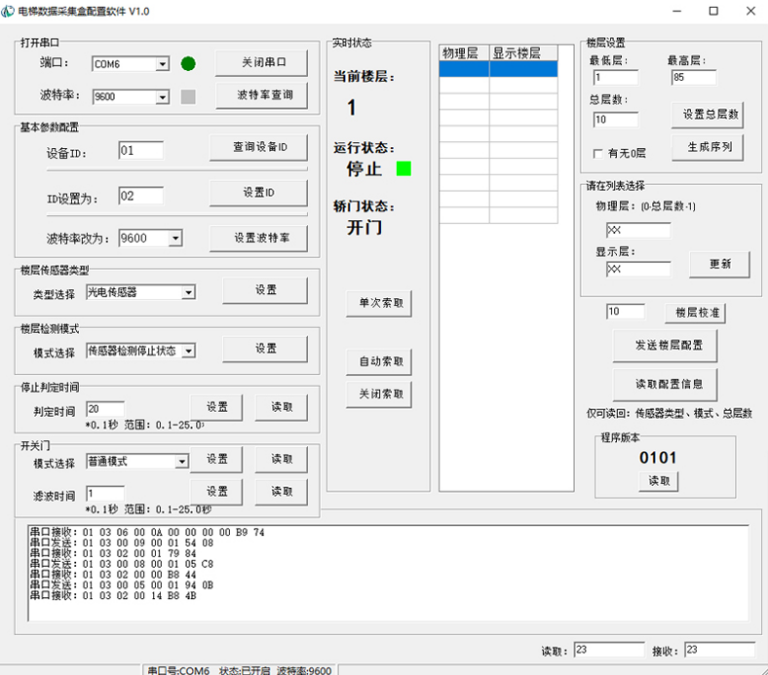Click log line ending in B9 74

147,532
